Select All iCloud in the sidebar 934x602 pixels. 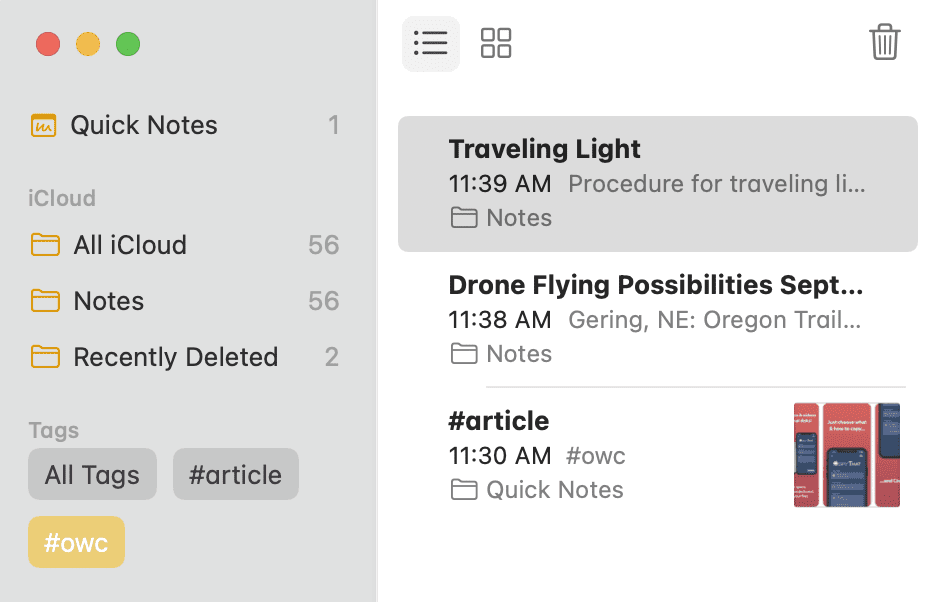click(x=130, y=245)
